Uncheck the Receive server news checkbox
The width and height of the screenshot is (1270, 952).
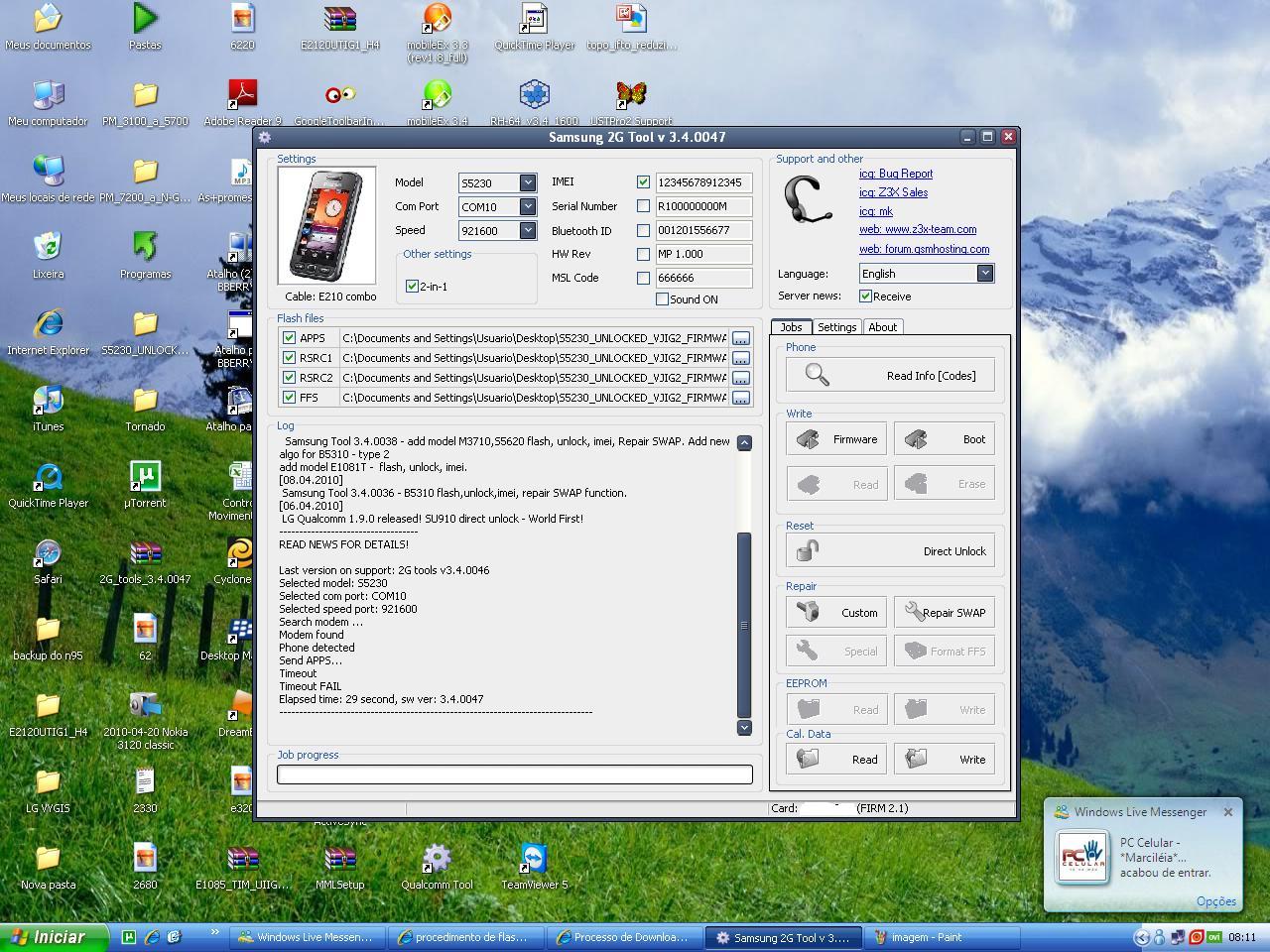(x=865, y=297)
